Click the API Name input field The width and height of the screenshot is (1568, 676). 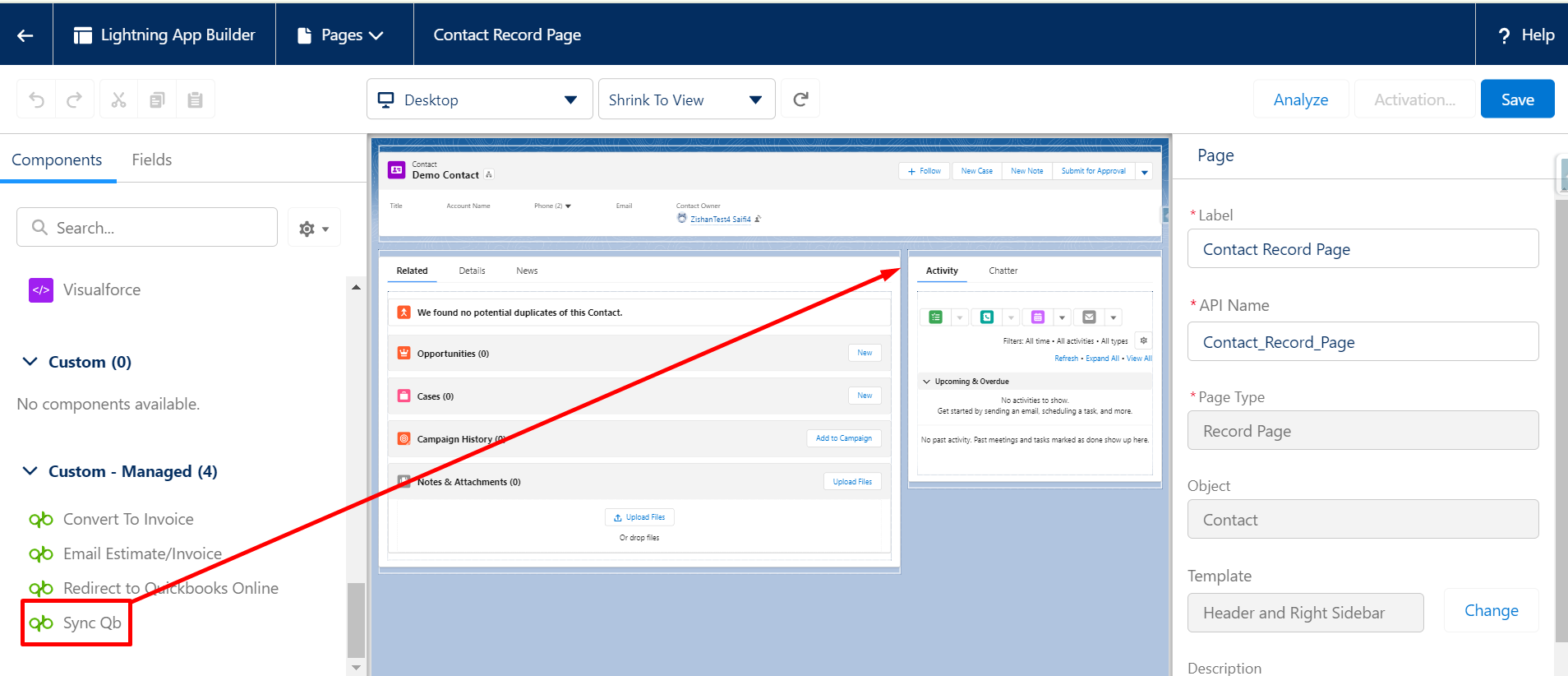coord(1363,341)
